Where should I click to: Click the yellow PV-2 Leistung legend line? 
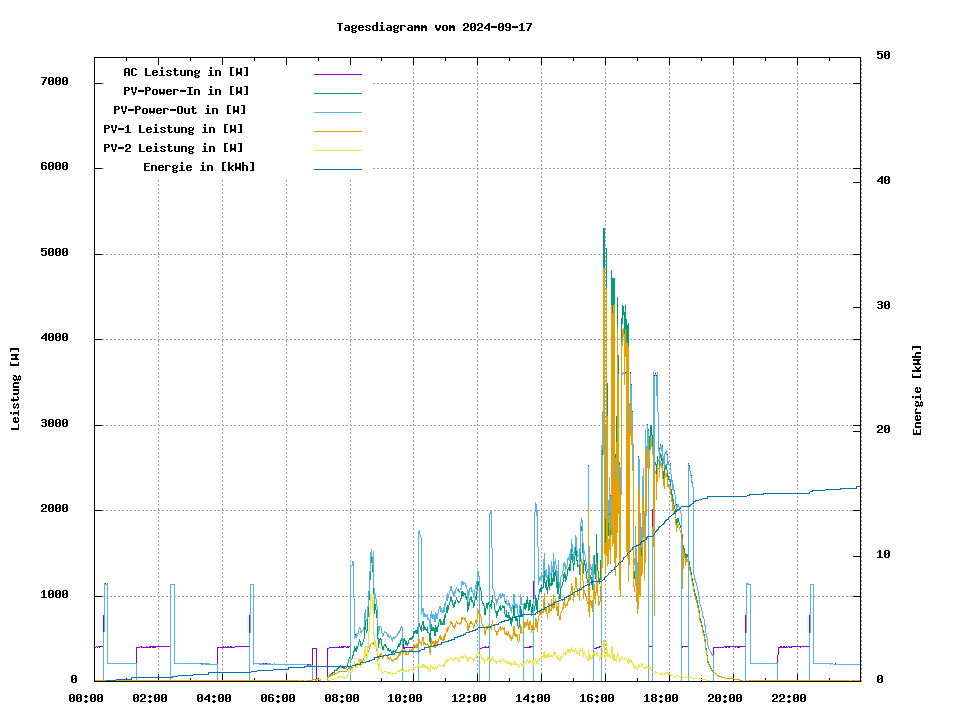pos(337,150)
